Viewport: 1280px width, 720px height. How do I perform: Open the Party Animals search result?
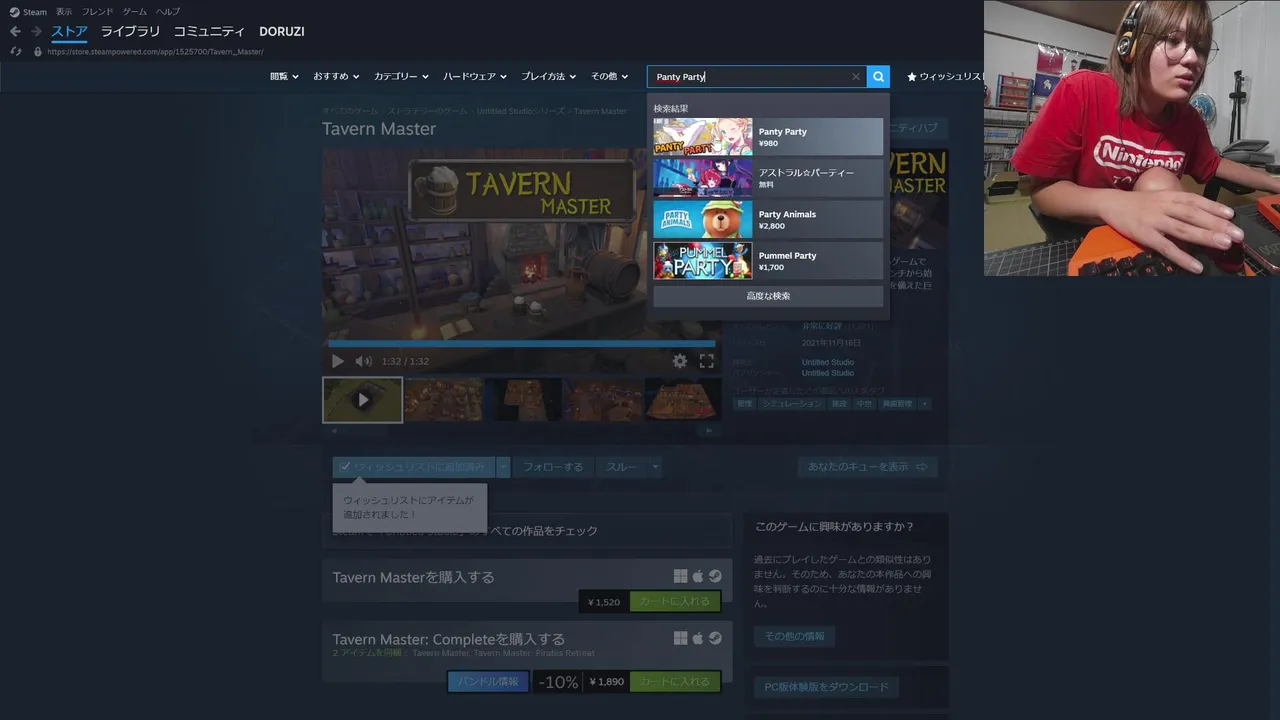point(768,219)
